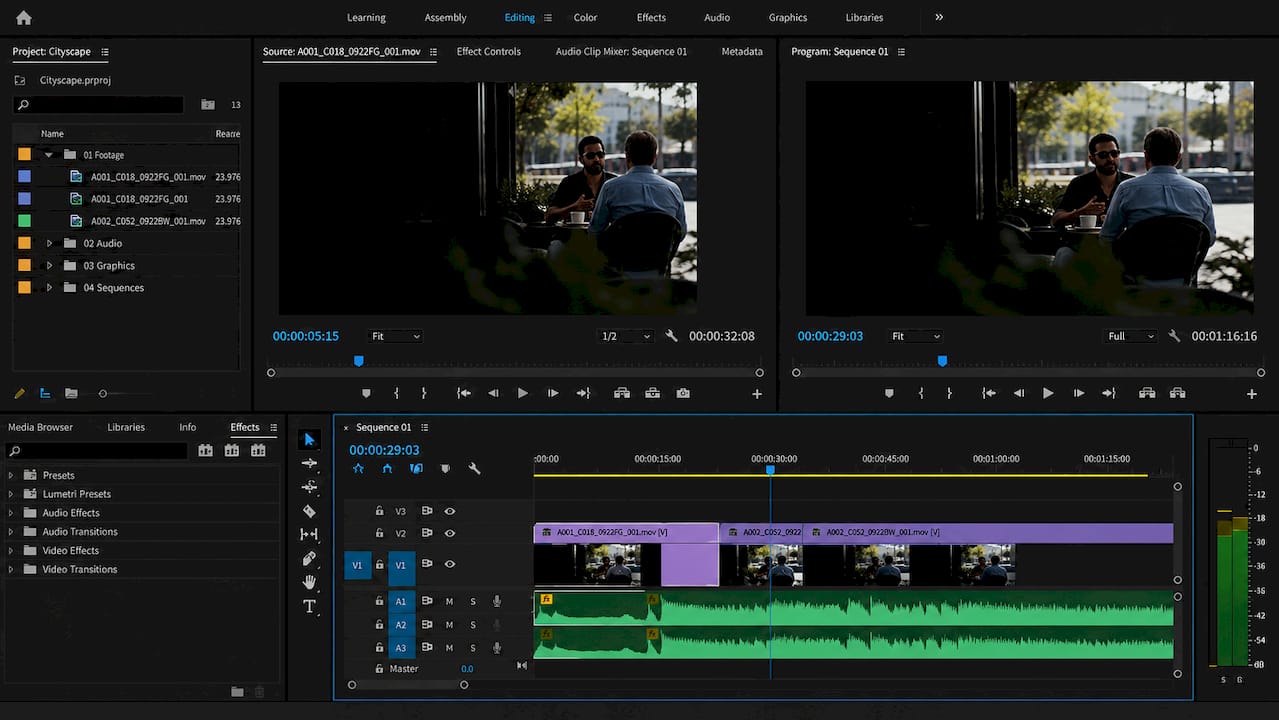Play the Program monitor sequence
Viewport: 1279px width, 720px height.
point(1048,393)
